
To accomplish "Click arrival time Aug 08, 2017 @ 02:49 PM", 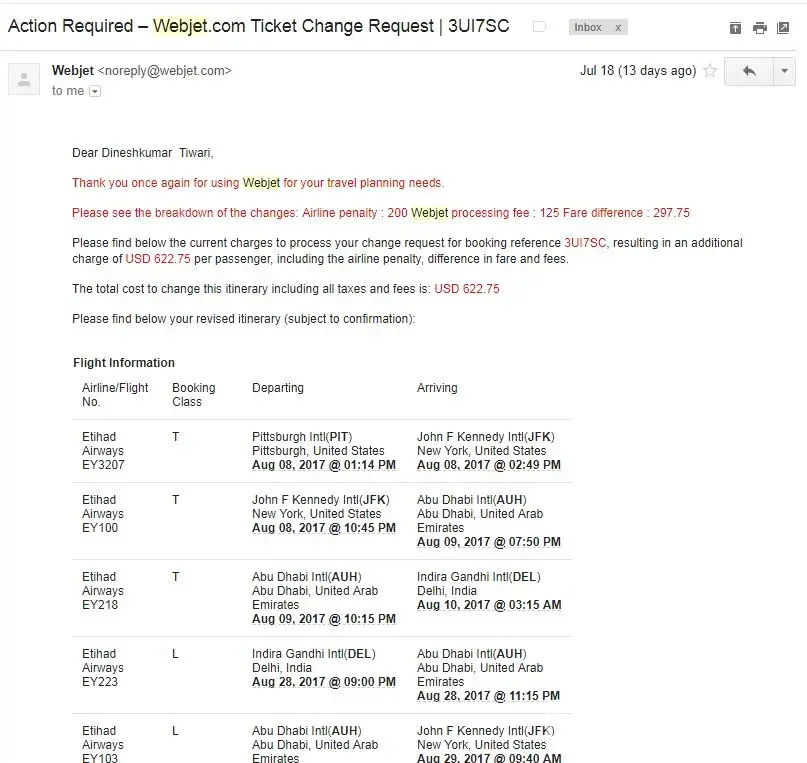I will pyautogui.click(x=488, y=465).
